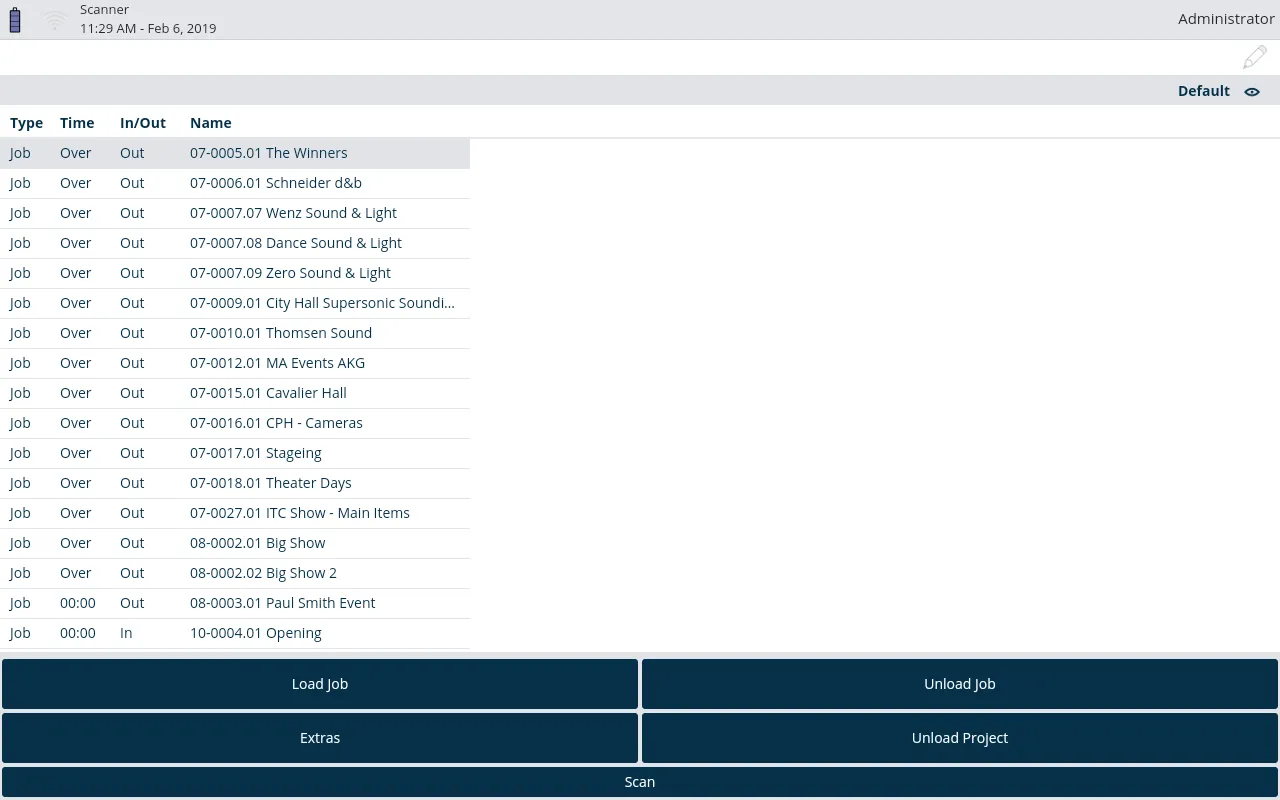Select job 07-0006.01 Schneider d&b
This screenshot has height=800, width=1280.
point(235,183)
